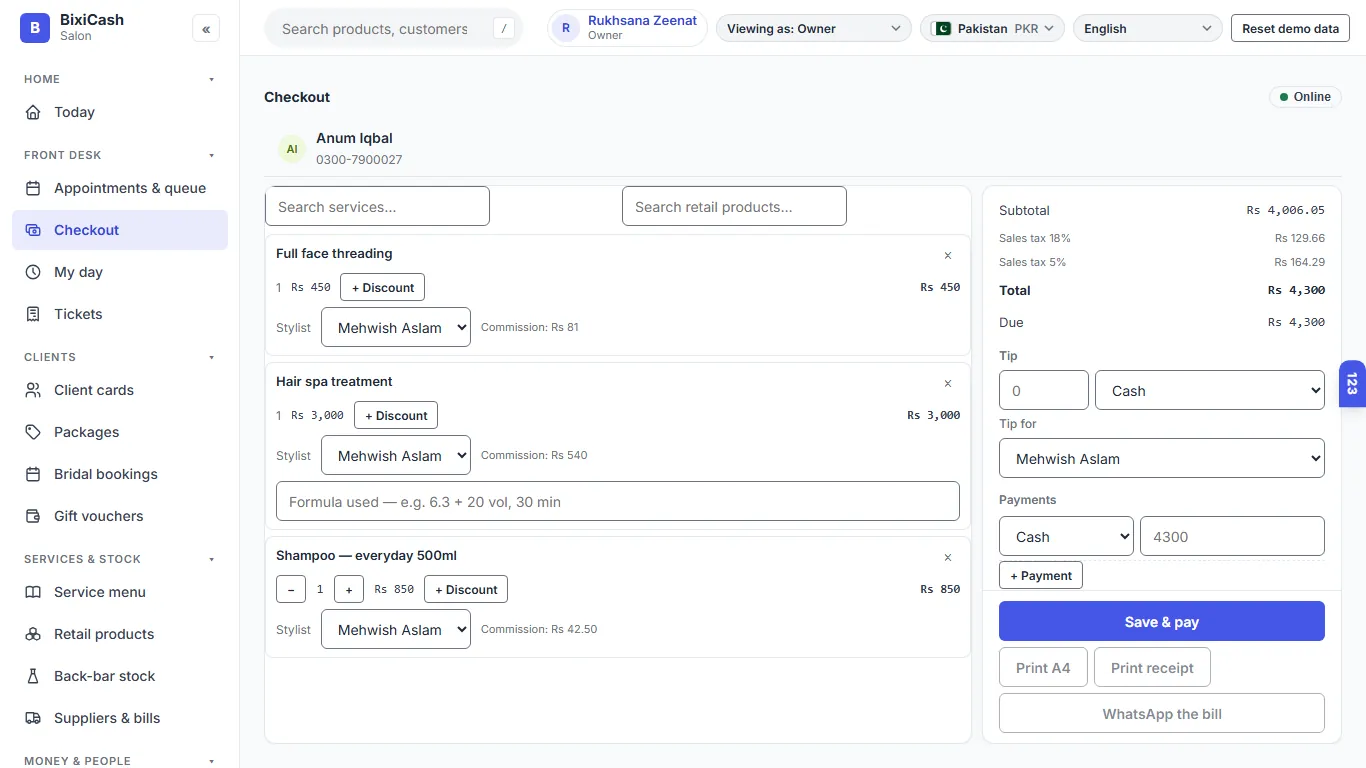Viewport: 1366px width, 768px height.
Task: Open the Tip for stylist dropdown
Action: tap(1162, 458)
